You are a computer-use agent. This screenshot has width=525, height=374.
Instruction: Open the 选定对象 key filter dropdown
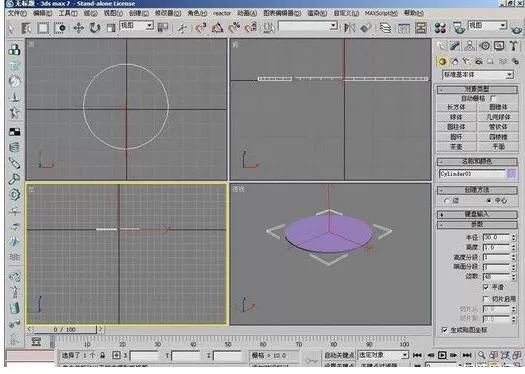click(383, 355)
